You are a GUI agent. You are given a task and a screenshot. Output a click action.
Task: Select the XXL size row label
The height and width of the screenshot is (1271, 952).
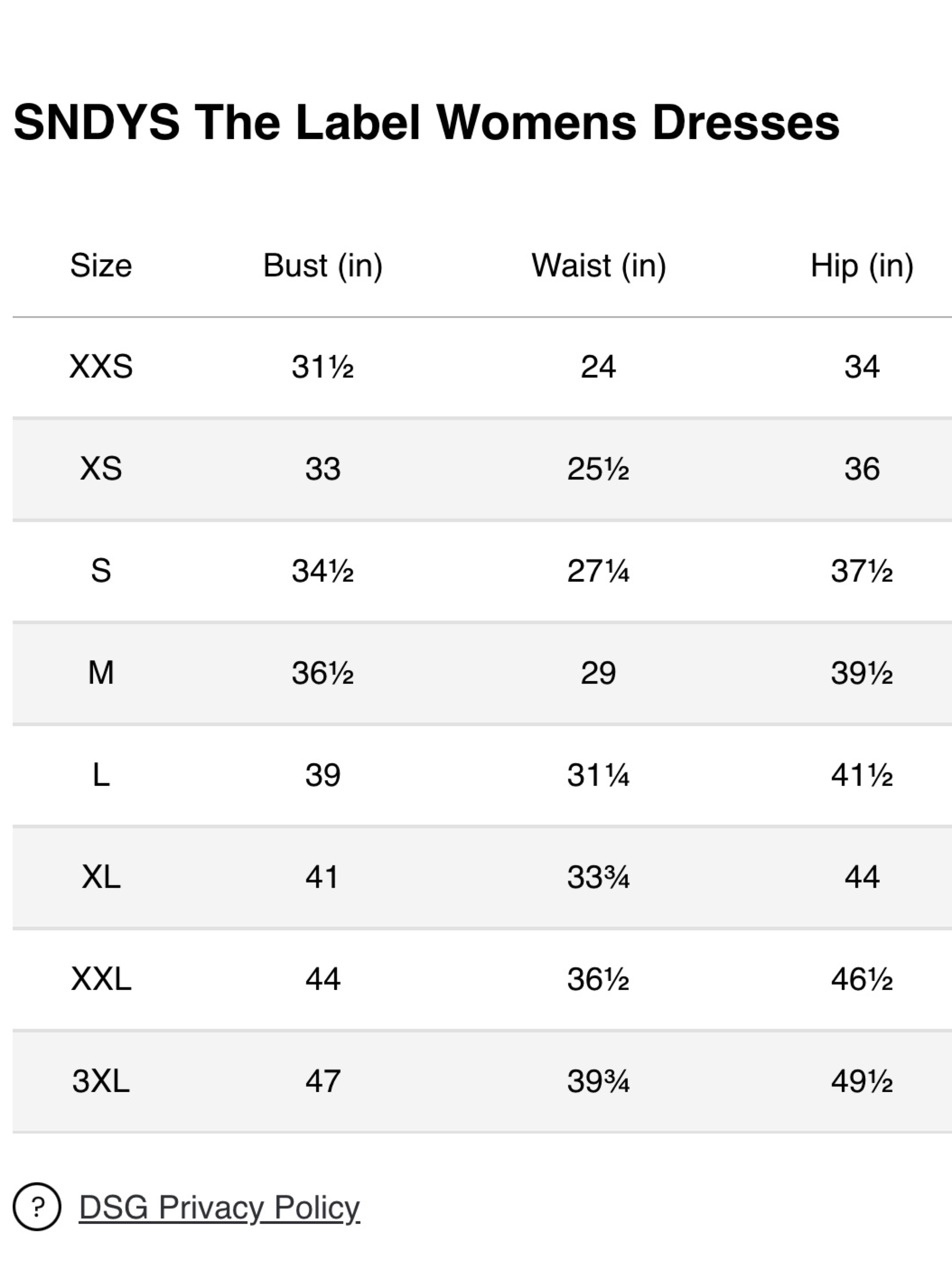point(101,979)
